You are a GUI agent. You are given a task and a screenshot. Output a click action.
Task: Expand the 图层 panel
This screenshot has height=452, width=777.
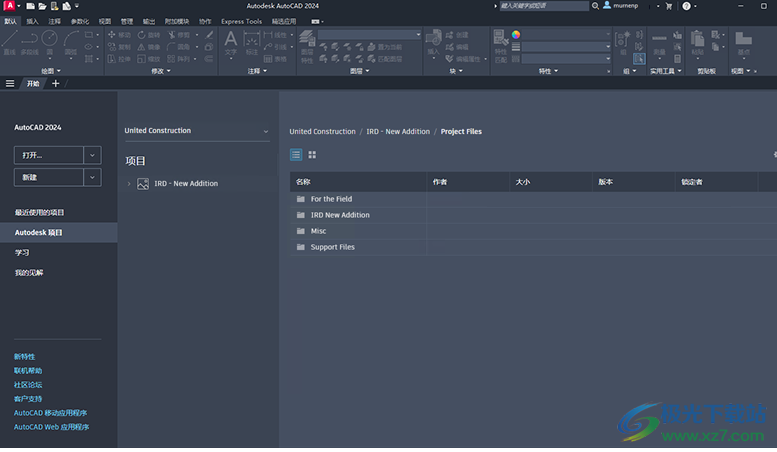tap(359, 71)
